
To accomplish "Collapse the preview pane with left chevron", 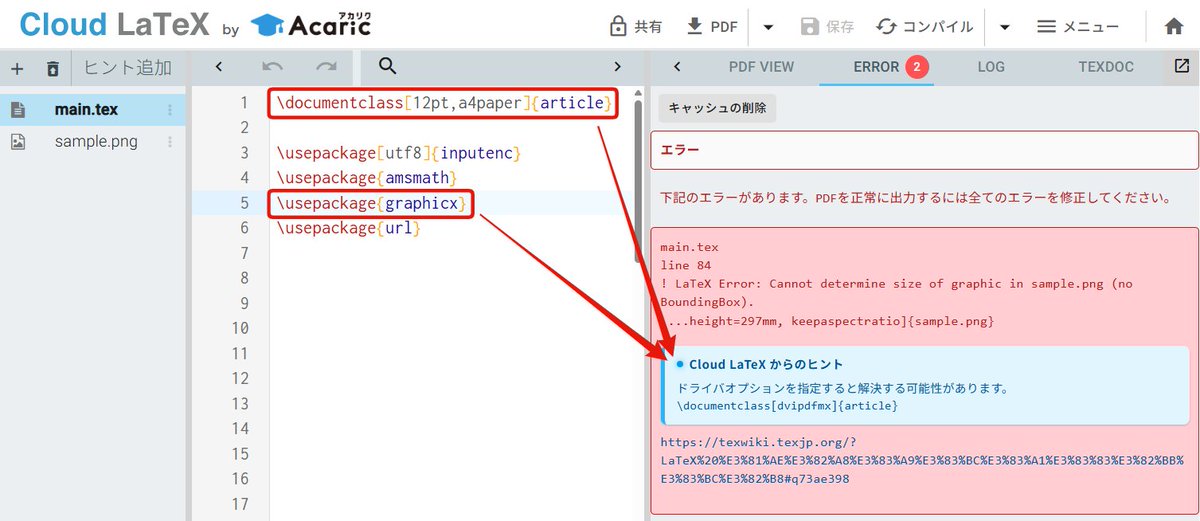I will pyautogui.click(x=677, y=67).
